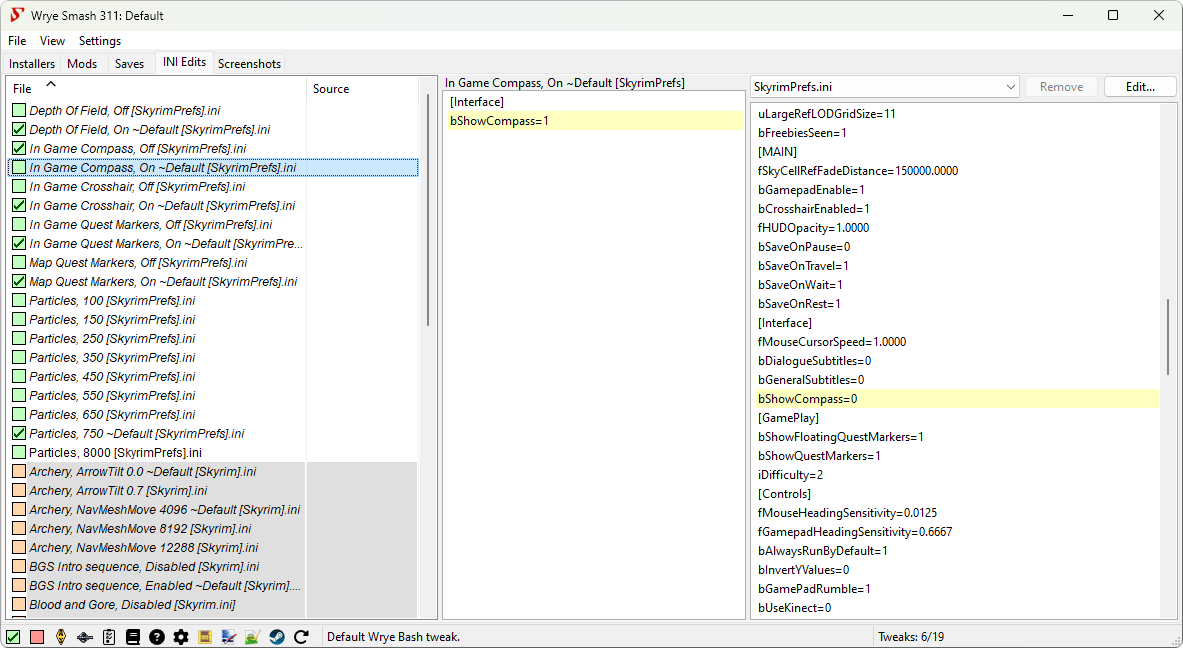The image size is (1183, 648).
Task: Click uLargeRefLODGridSize=11 line
Action: point(826,114)
